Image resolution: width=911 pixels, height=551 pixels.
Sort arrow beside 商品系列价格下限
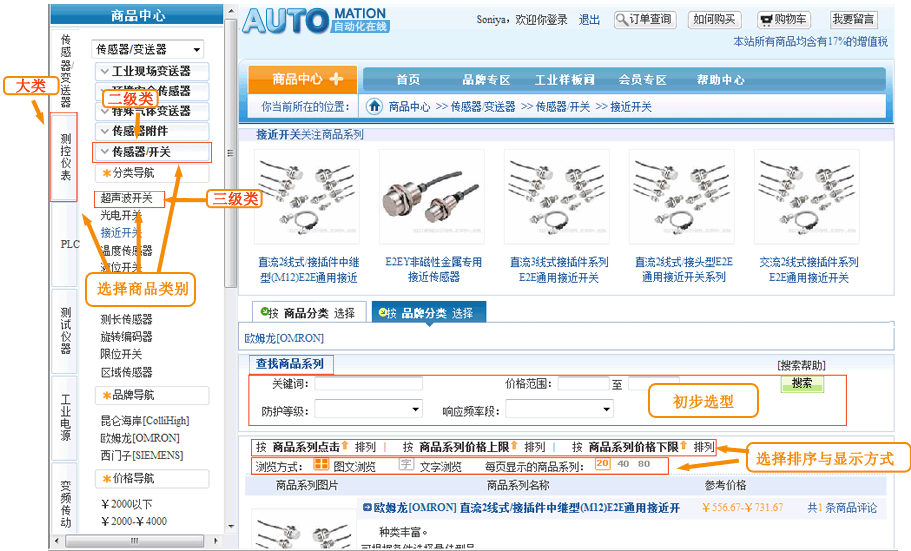pos(684,446)
